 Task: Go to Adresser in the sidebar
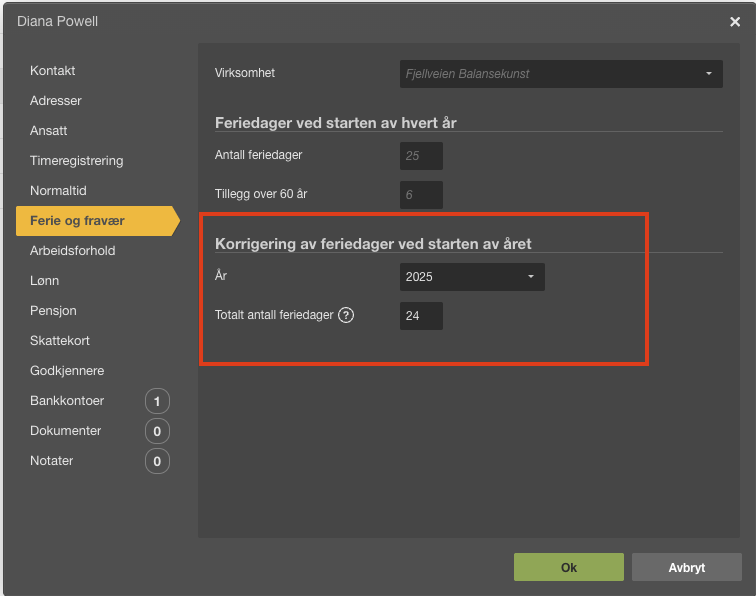click(x=55, y=100)
